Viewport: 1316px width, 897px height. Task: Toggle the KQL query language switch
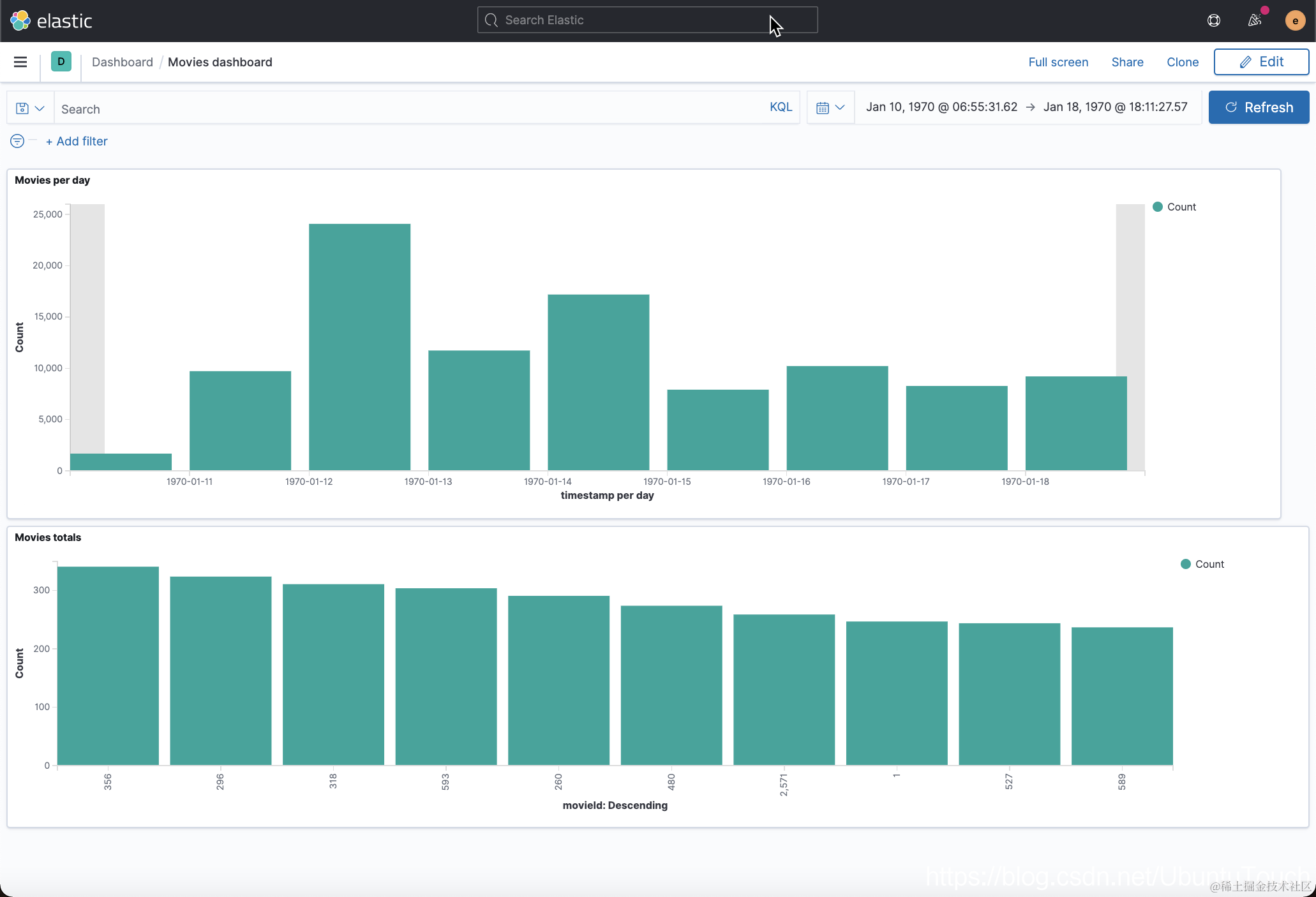click(x=781, y=107)
